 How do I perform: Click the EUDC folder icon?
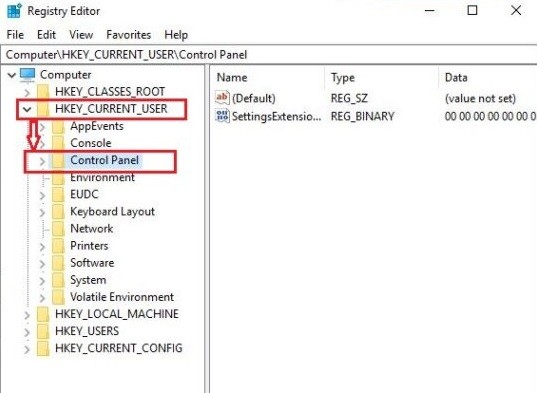[x=58, y=194]
